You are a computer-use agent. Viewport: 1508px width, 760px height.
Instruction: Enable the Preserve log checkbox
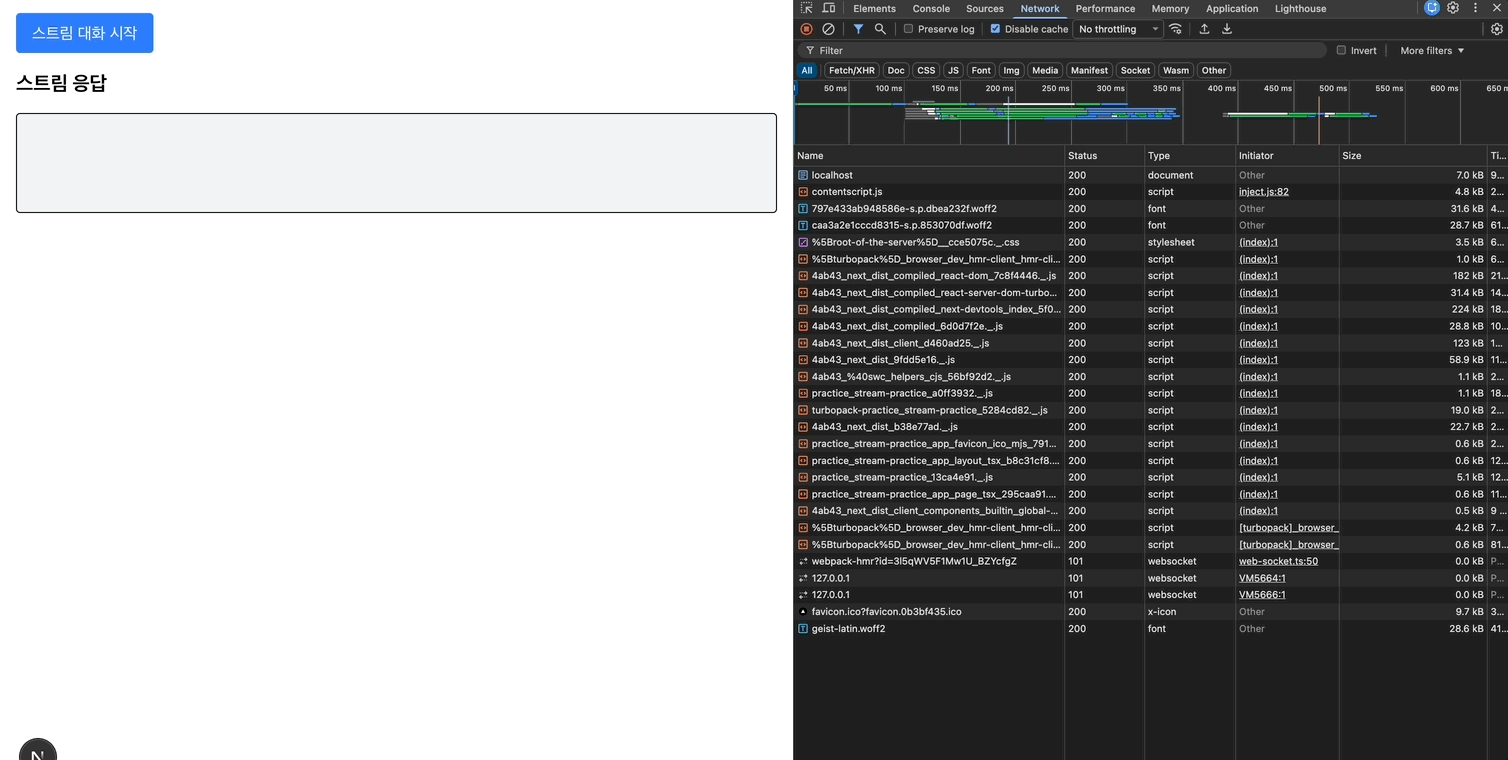click(909, 29)
